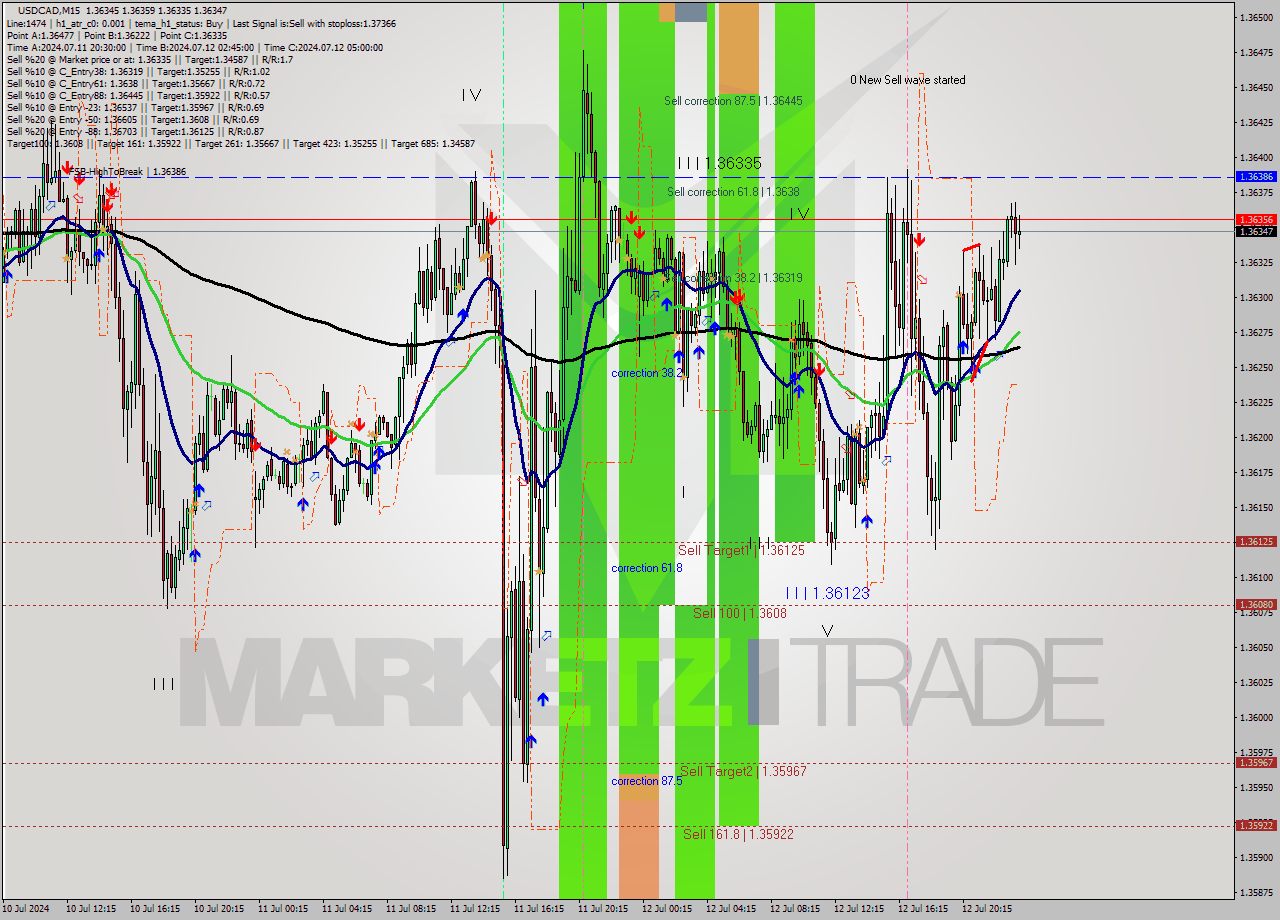Viewport: 1280px width, 920px height.
Task: Click the red 1.35922 price tag on the axis
Action: 1256,825
